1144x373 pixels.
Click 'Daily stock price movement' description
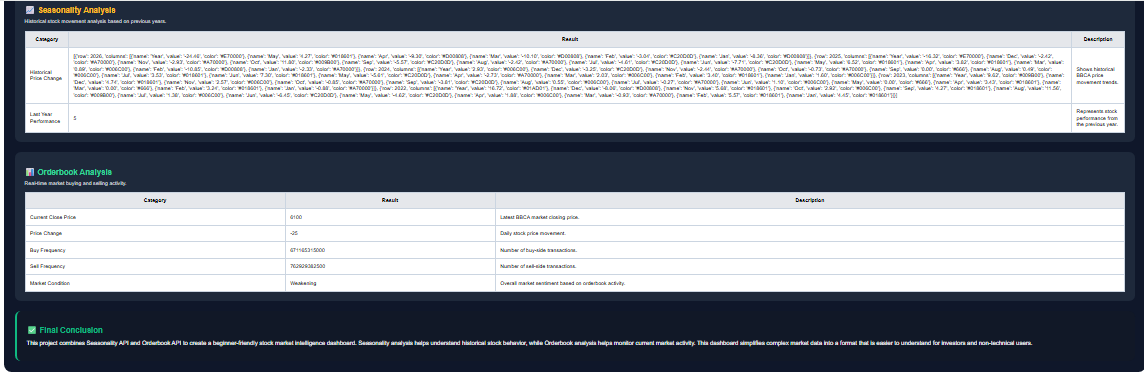click(533, 233)
